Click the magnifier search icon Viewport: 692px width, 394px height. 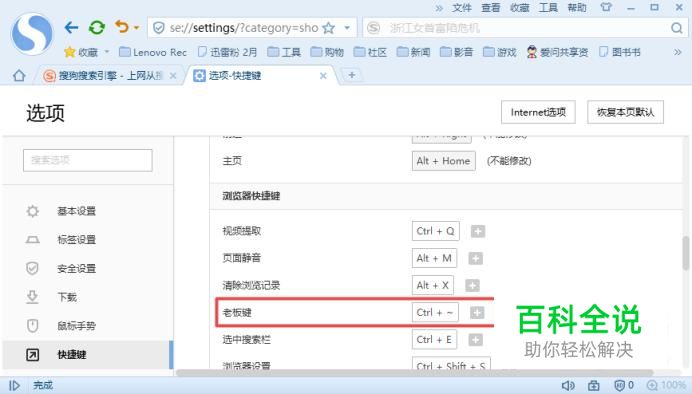click(x=677, y=28)
